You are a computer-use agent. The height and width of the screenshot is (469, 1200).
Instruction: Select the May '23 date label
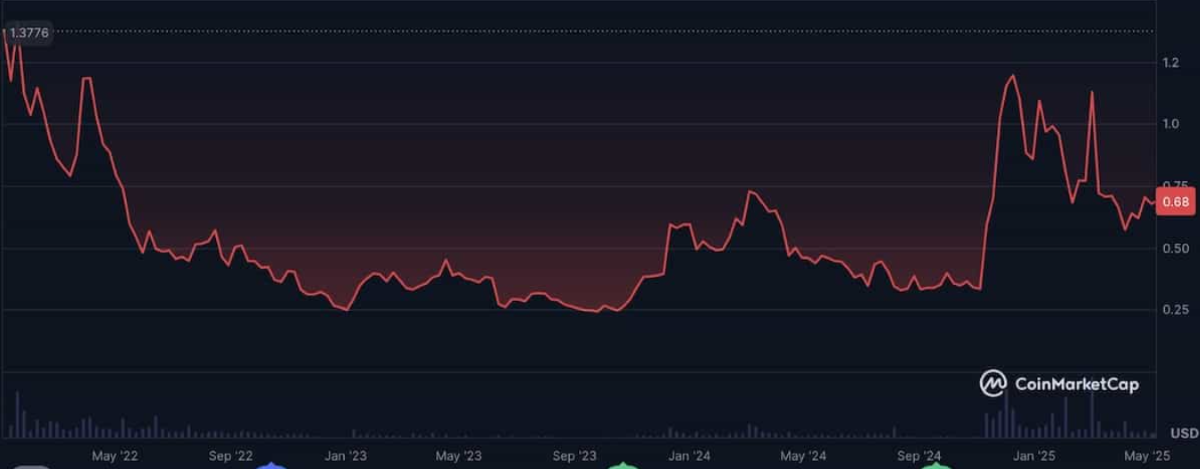459,455
